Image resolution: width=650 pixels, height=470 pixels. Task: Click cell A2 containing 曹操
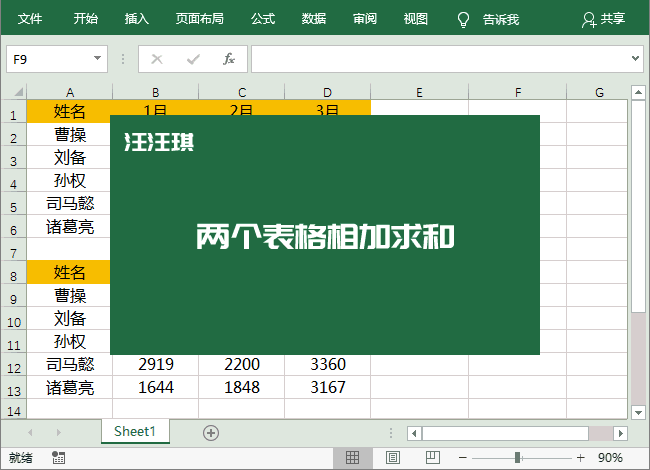[70, 134]
